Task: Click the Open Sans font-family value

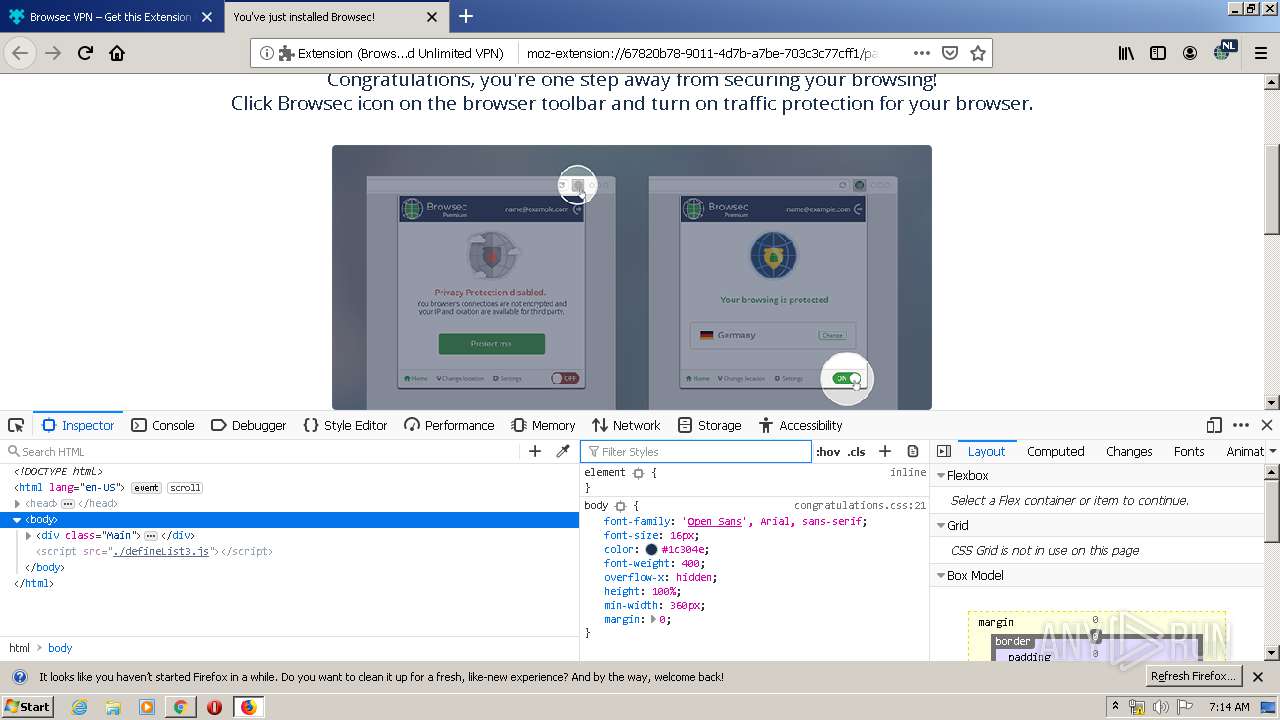Action: [715, 521]
